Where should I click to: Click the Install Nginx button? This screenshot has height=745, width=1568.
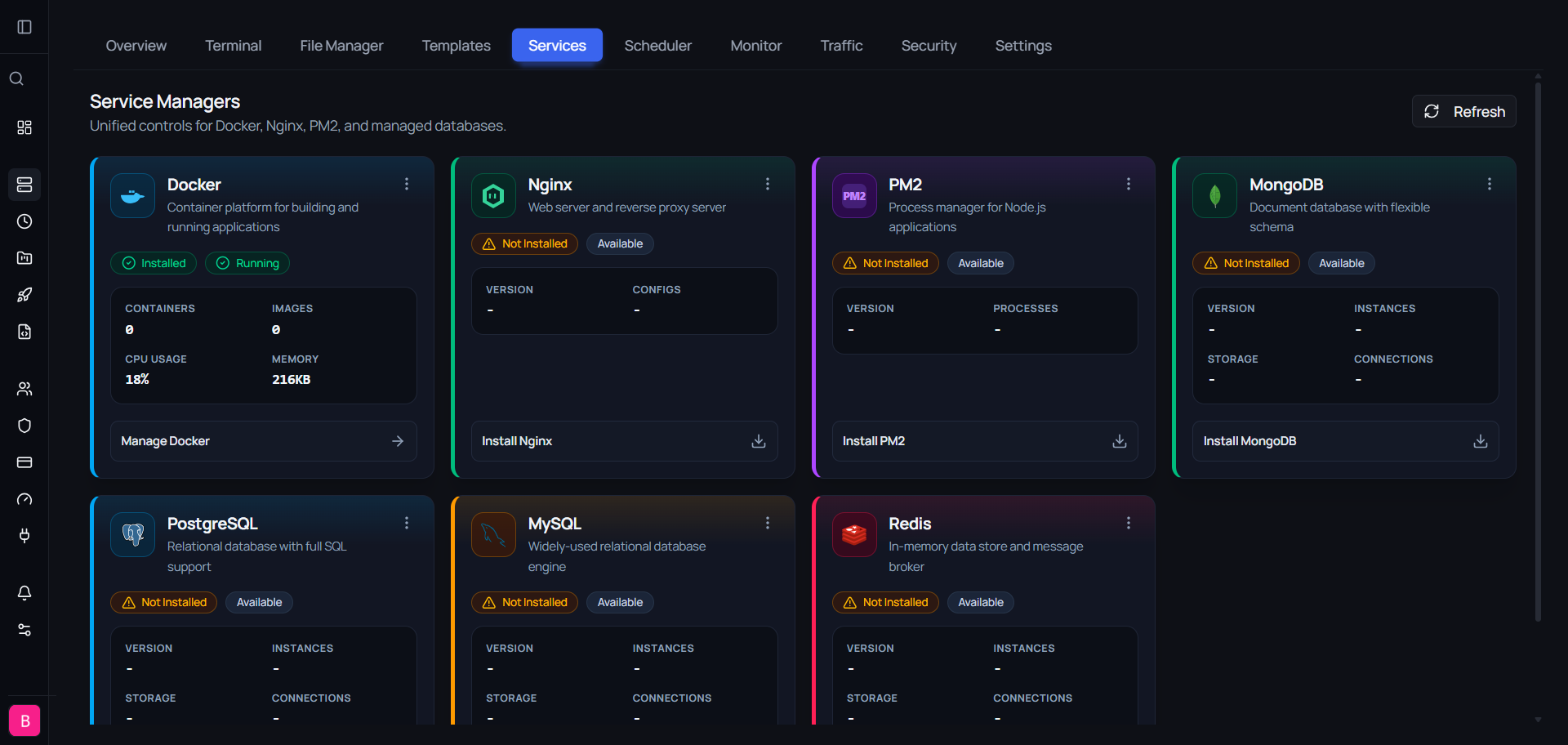(625, 441)
